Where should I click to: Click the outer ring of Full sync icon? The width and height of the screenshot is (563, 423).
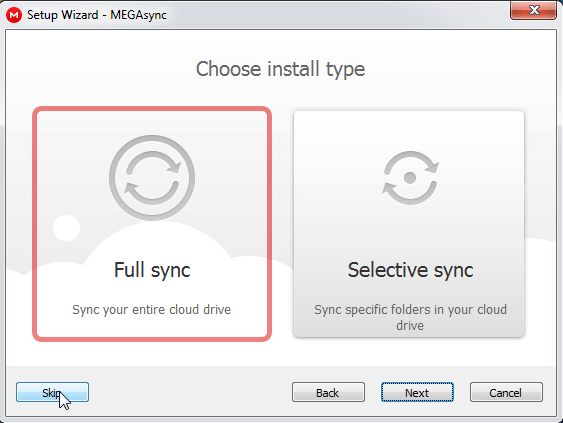coord(152,138)
